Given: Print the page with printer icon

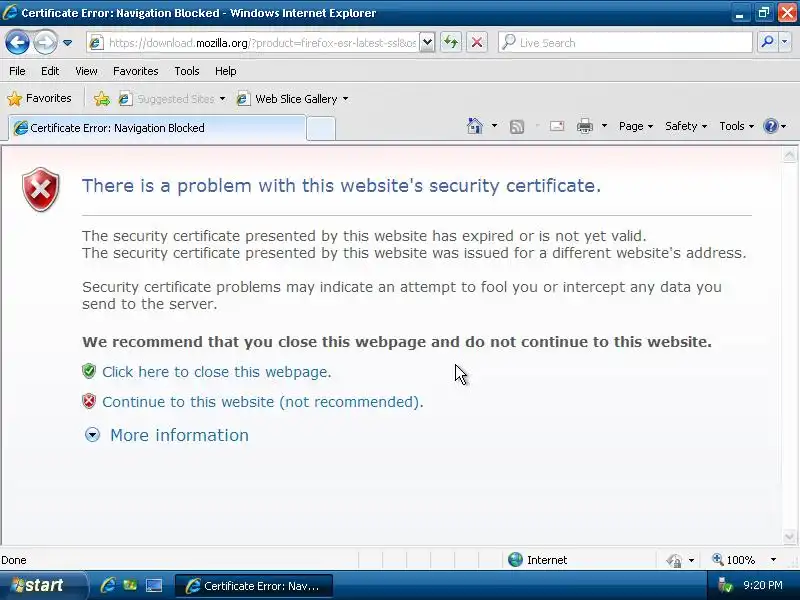Looking at the screenshot, I should pos(585,126).
